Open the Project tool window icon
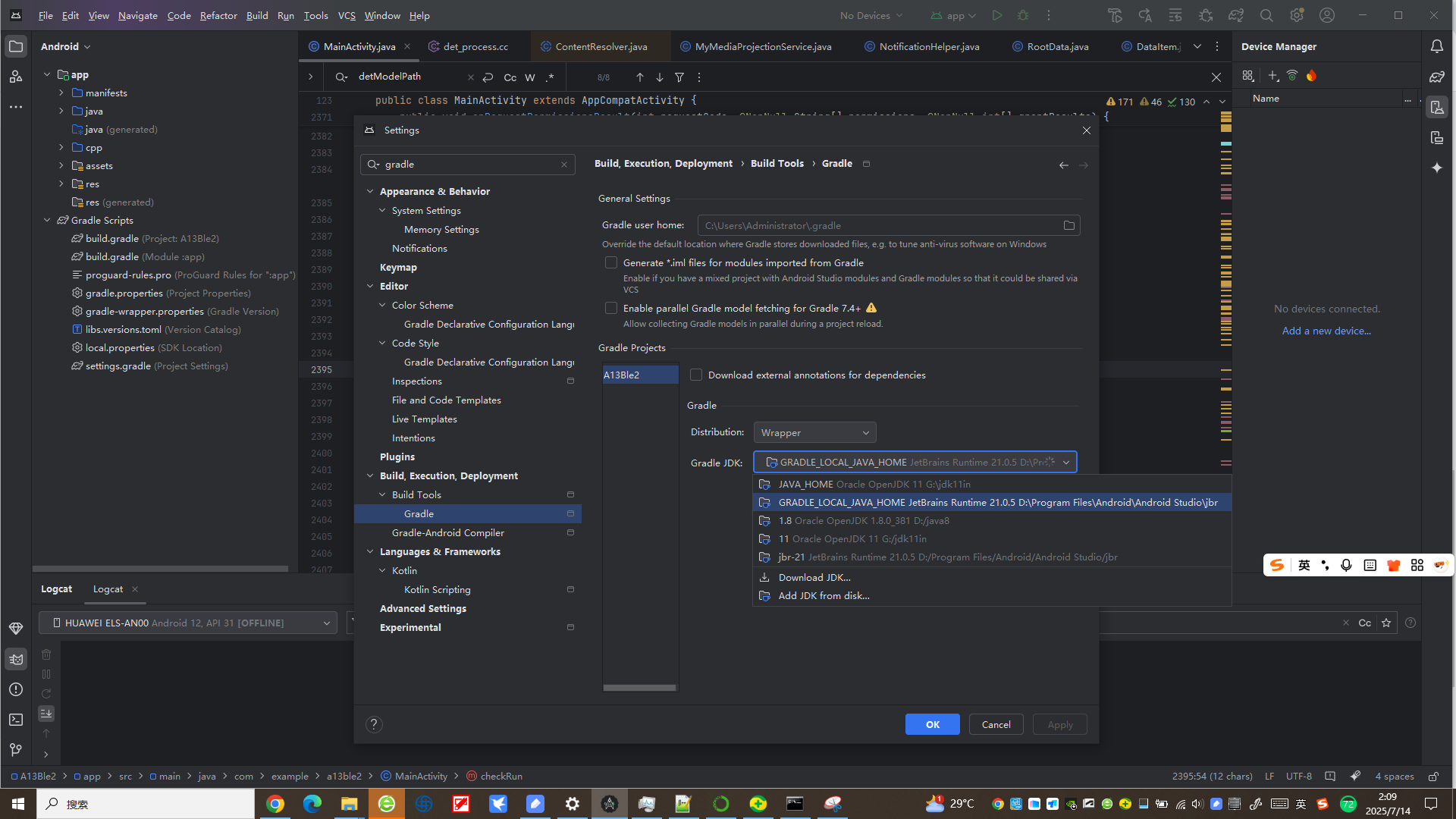1456x819 pixels. point(16,46)
